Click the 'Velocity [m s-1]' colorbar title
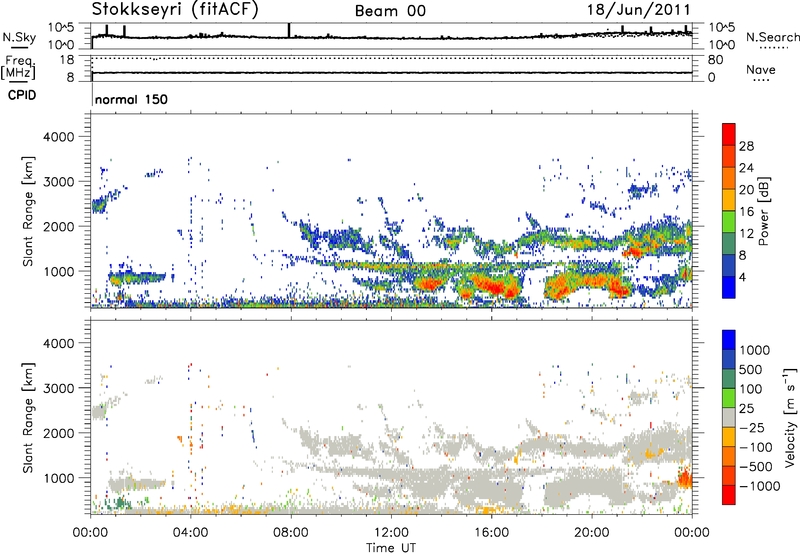Viewport: 800px width, 554px height. (790, 417)
